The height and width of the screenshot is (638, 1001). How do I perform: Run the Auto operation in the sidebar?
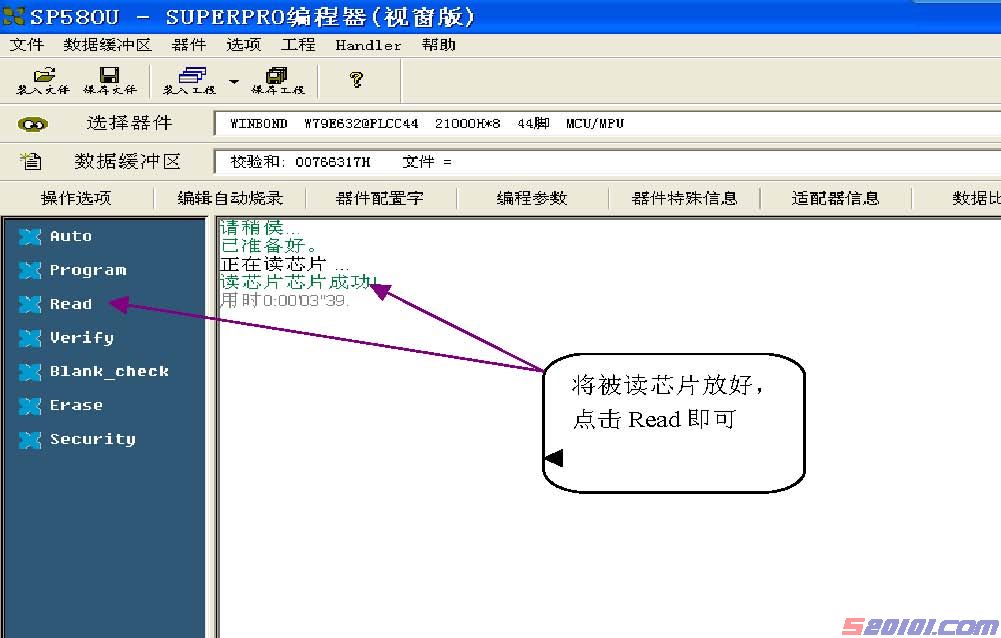click(x=70, y=236)
